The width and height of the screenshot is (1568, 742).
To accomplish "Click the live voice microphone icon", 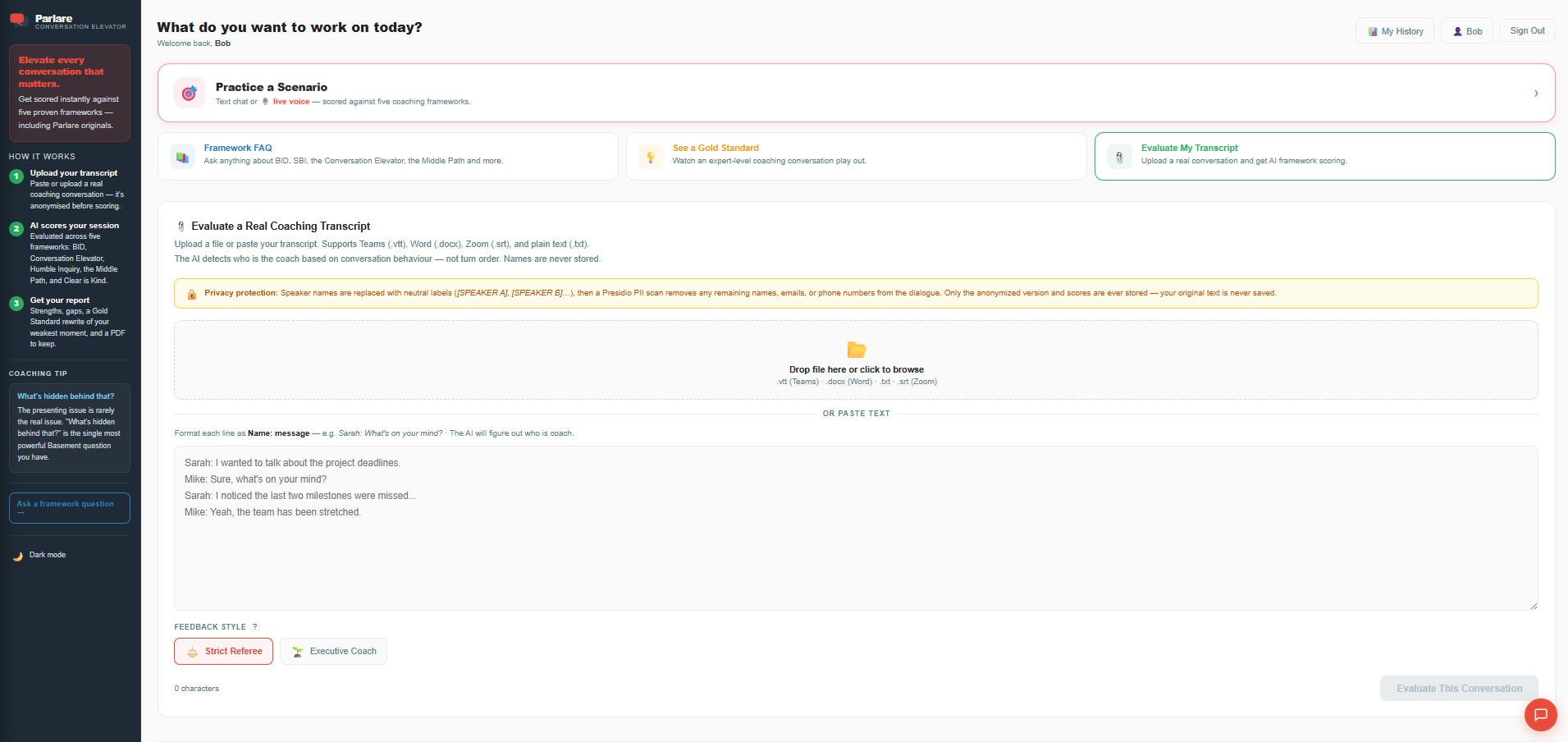I will (x=265, y=102).
